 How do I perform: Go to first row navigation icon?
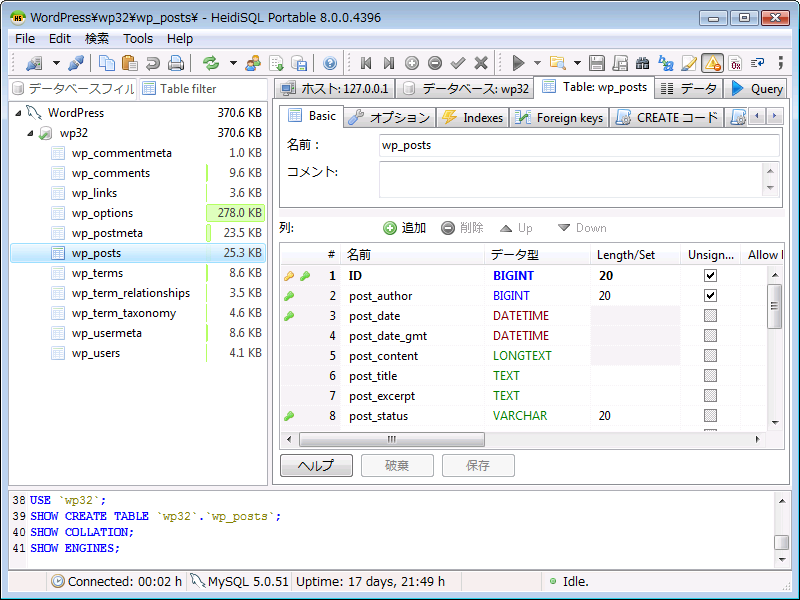(x=366, y=63)
